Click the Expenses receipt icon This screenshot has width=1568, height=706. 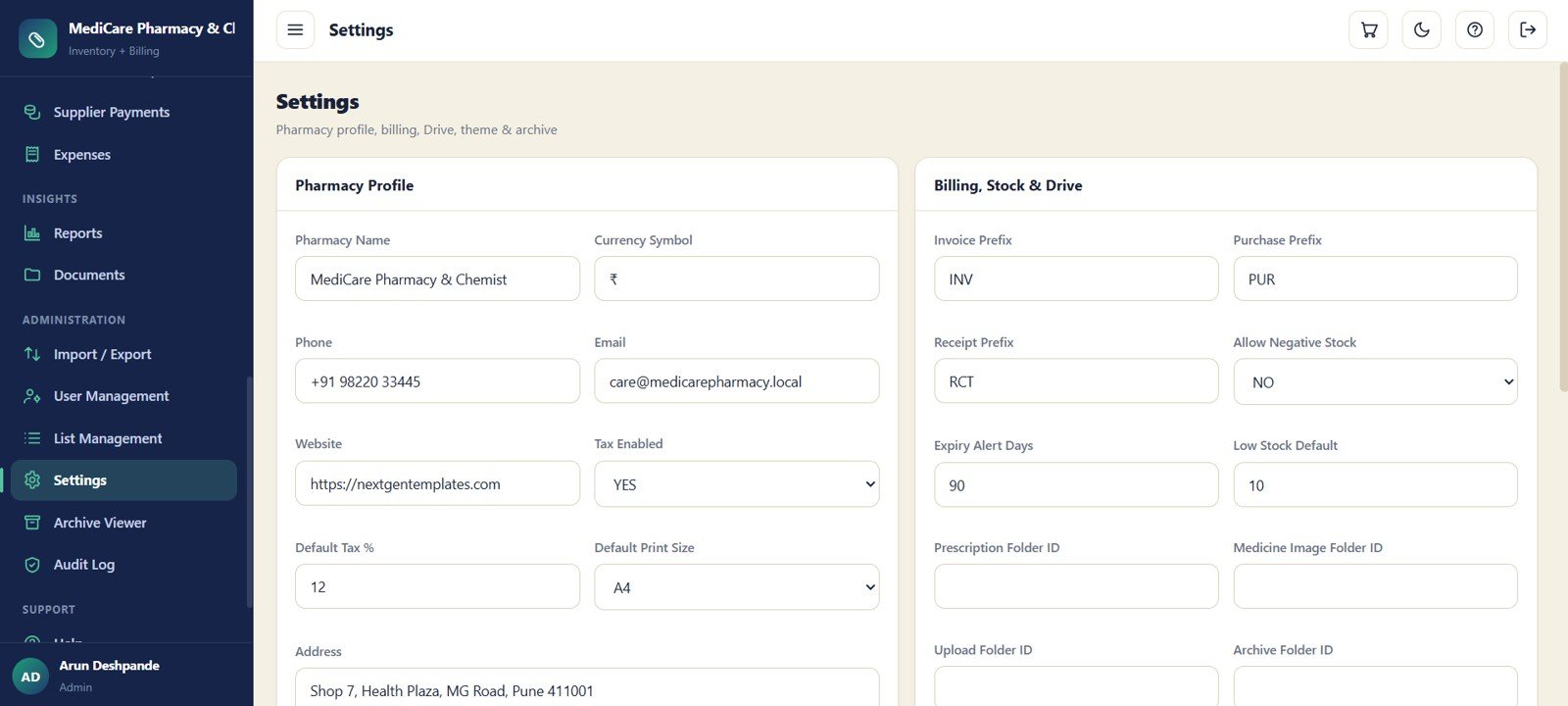pos(32,154)
